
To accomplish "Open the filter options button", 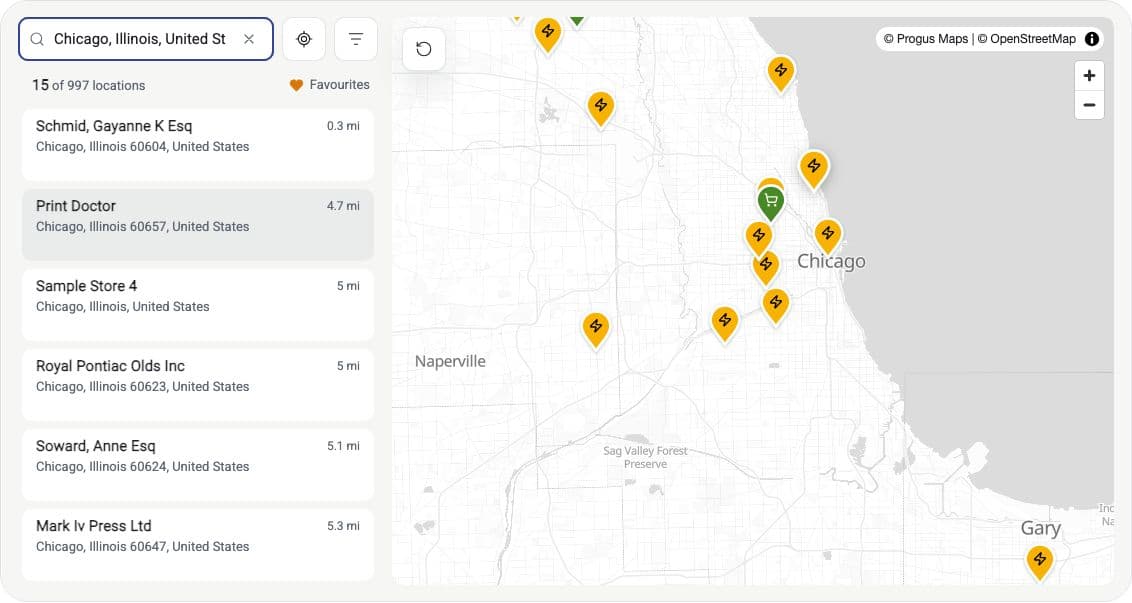I will coord(356,39).
